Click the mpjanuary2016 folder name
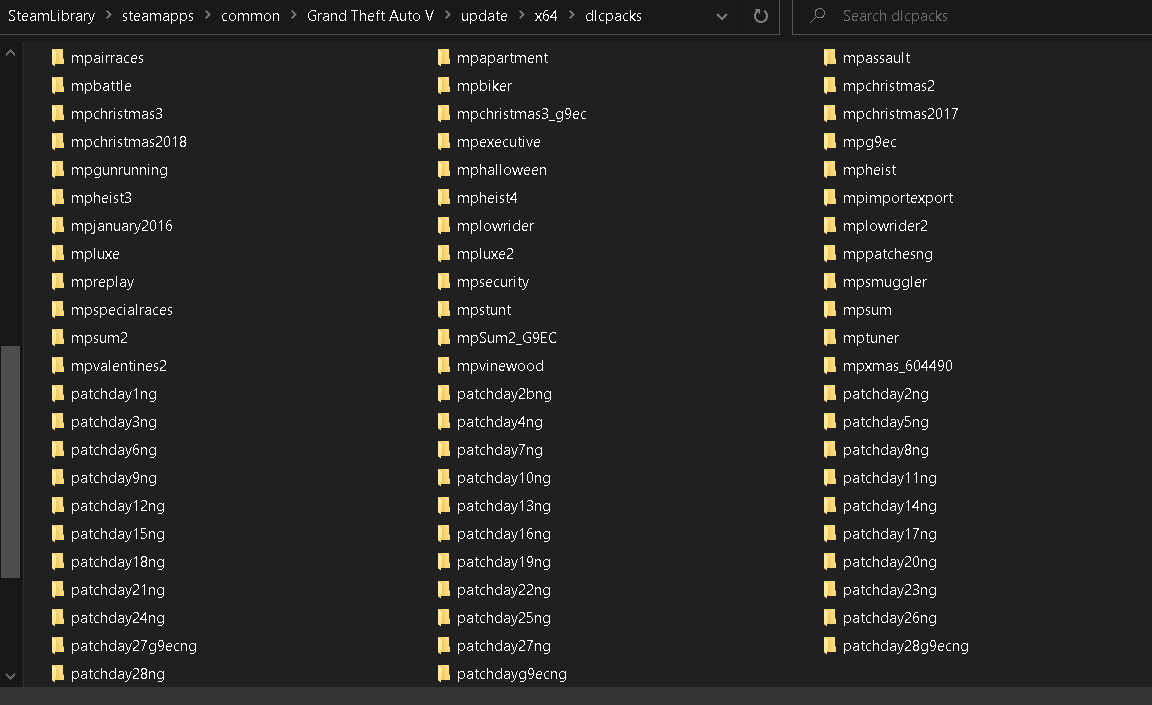The image size is (1152, 705). coord(121,225)
